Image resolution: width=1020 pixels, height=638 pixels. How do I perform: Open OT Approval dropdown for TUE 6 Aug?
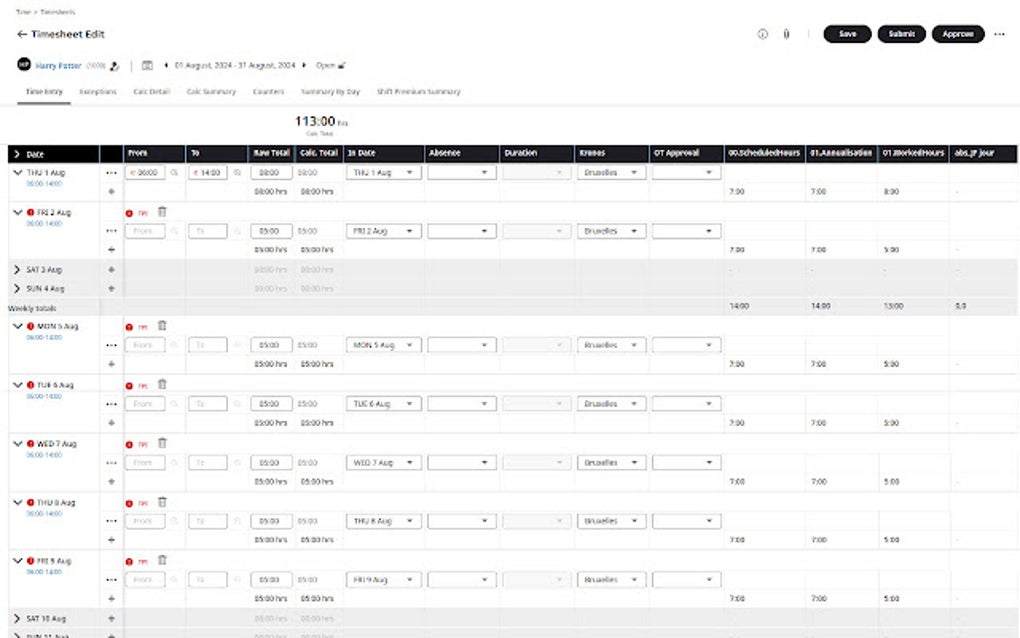pyautogui.click(x=686, y=404)
